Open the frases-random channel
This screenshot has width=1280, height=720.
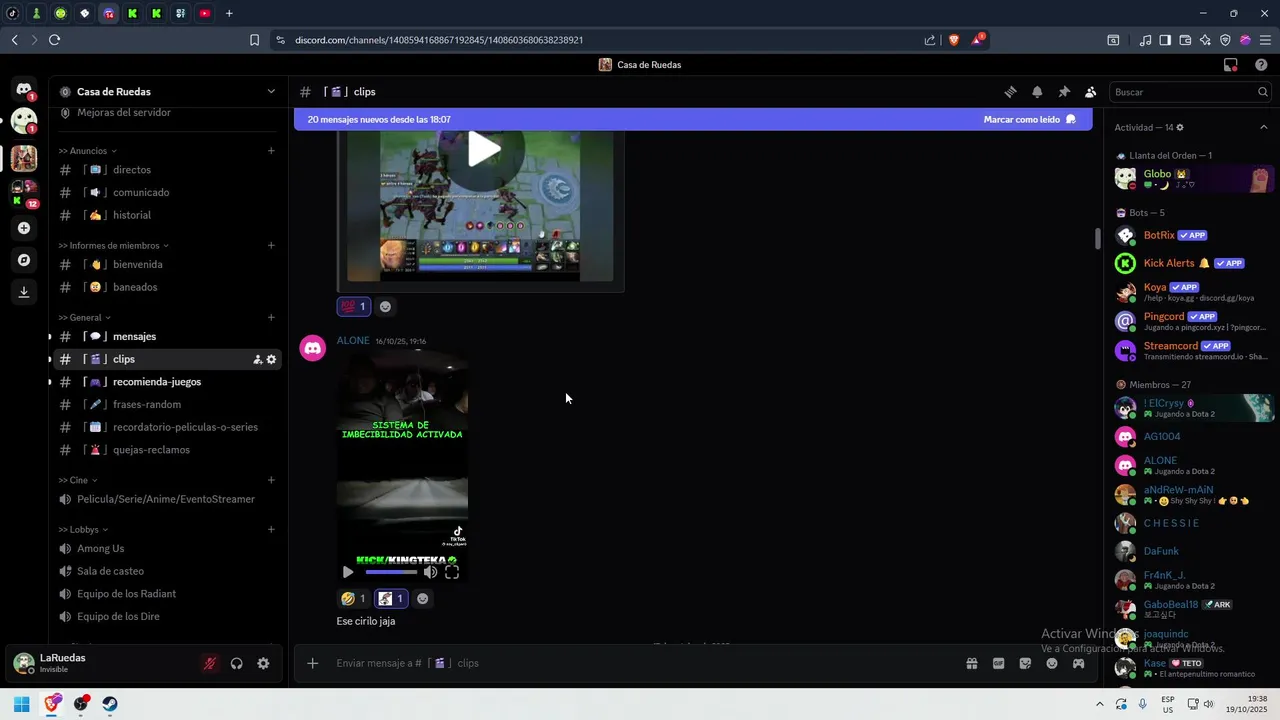[167, 405]
